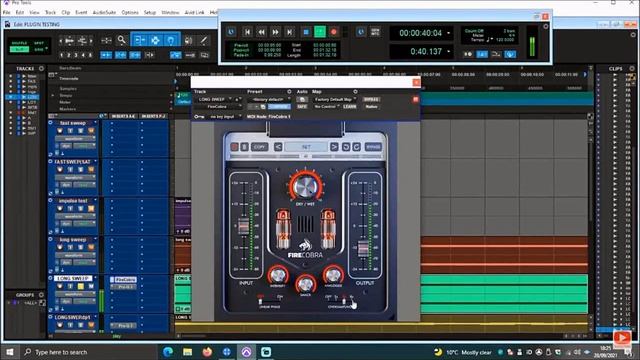Click the SAFE button in plugin window

pos(302,107)
